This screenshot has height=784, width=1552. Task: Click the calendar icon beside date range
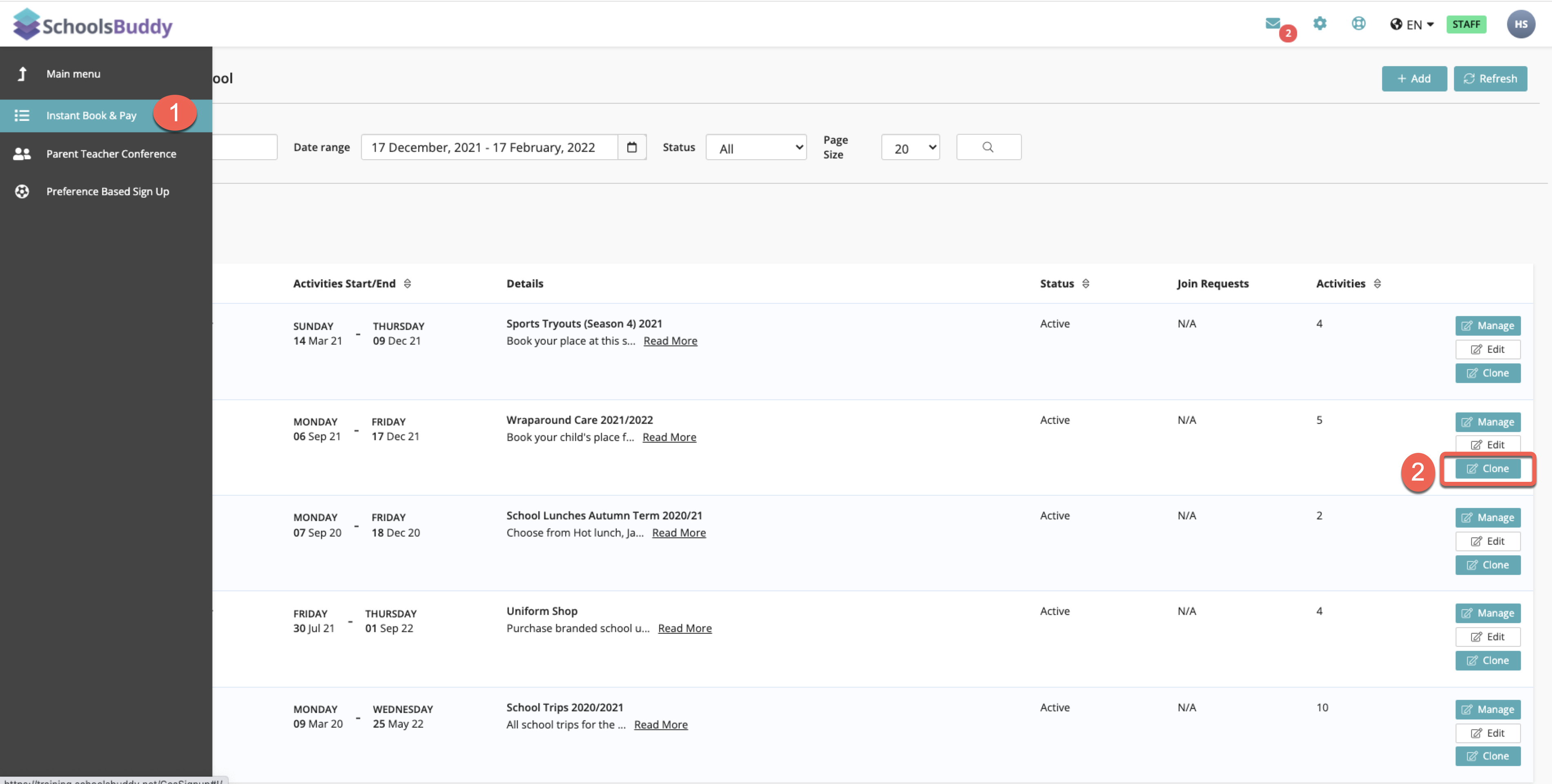[x=631, y=147]
